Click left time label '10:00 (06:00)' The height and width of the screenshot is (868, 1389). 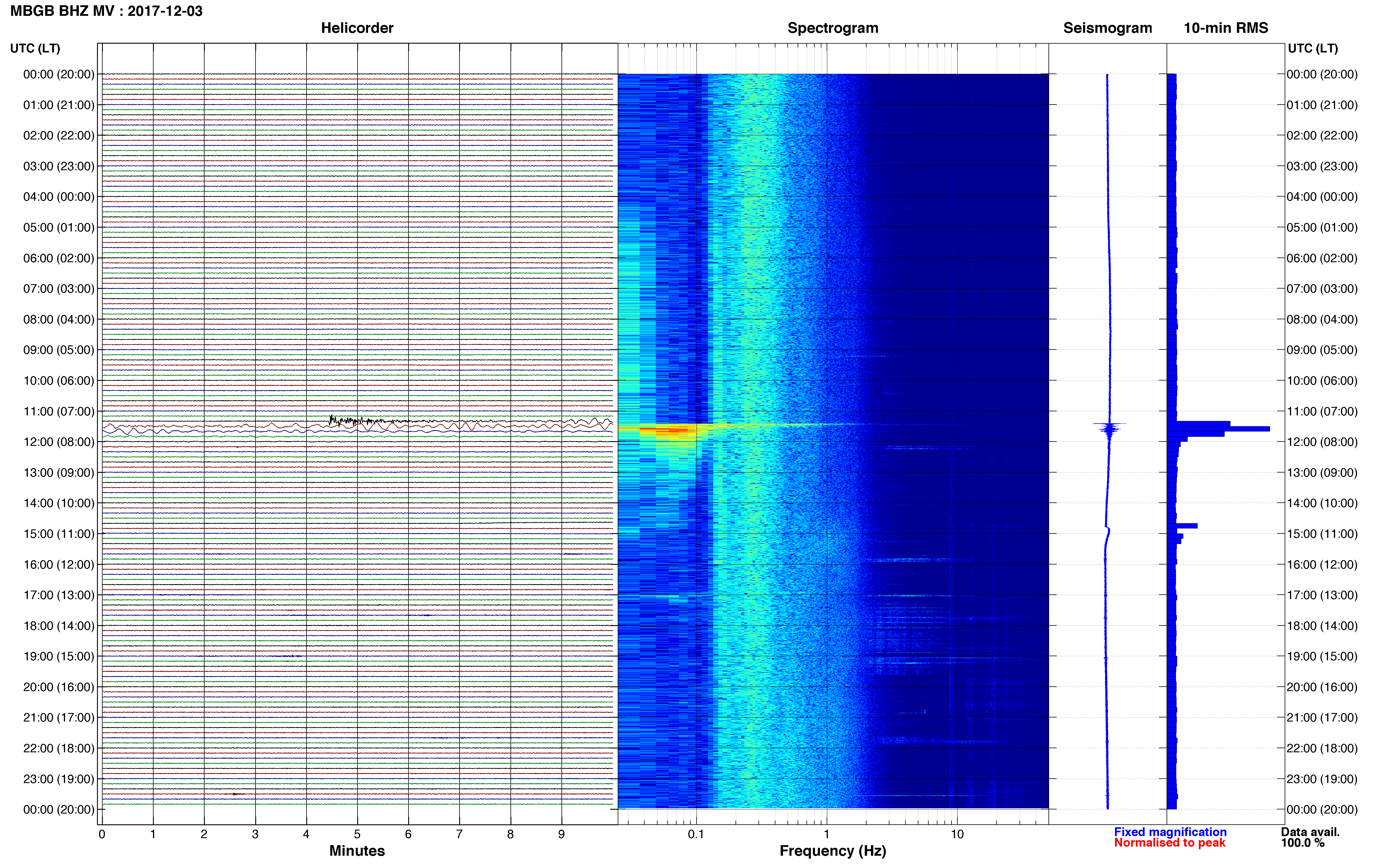[59, 381]
